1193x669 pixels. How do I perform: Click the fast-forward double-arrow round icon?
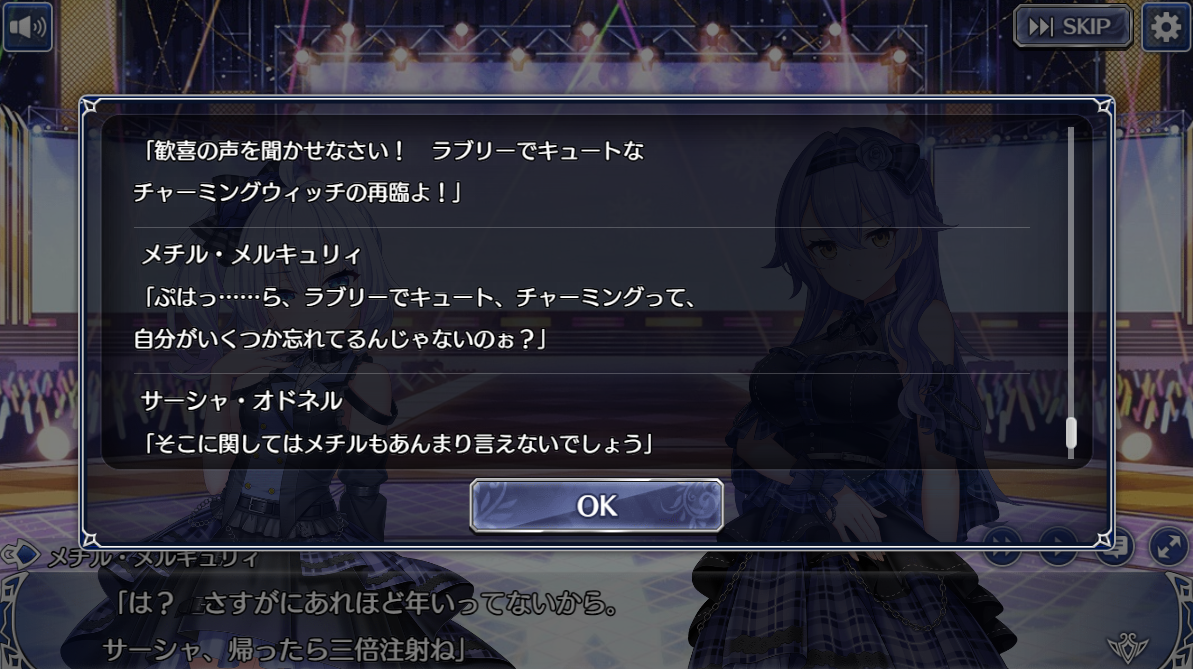tap(1003, 544)
